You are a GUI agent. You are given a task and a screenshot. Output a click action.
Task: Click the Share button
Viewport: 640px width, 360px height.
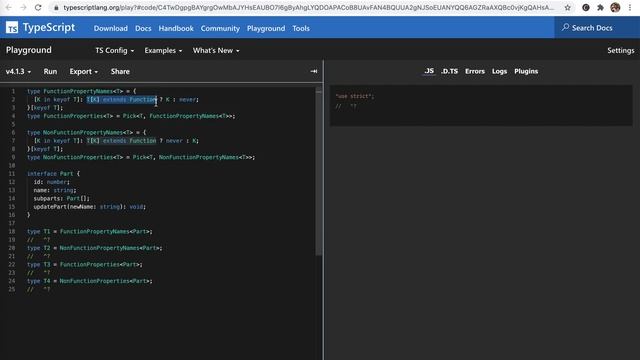[x=120, y=71]
